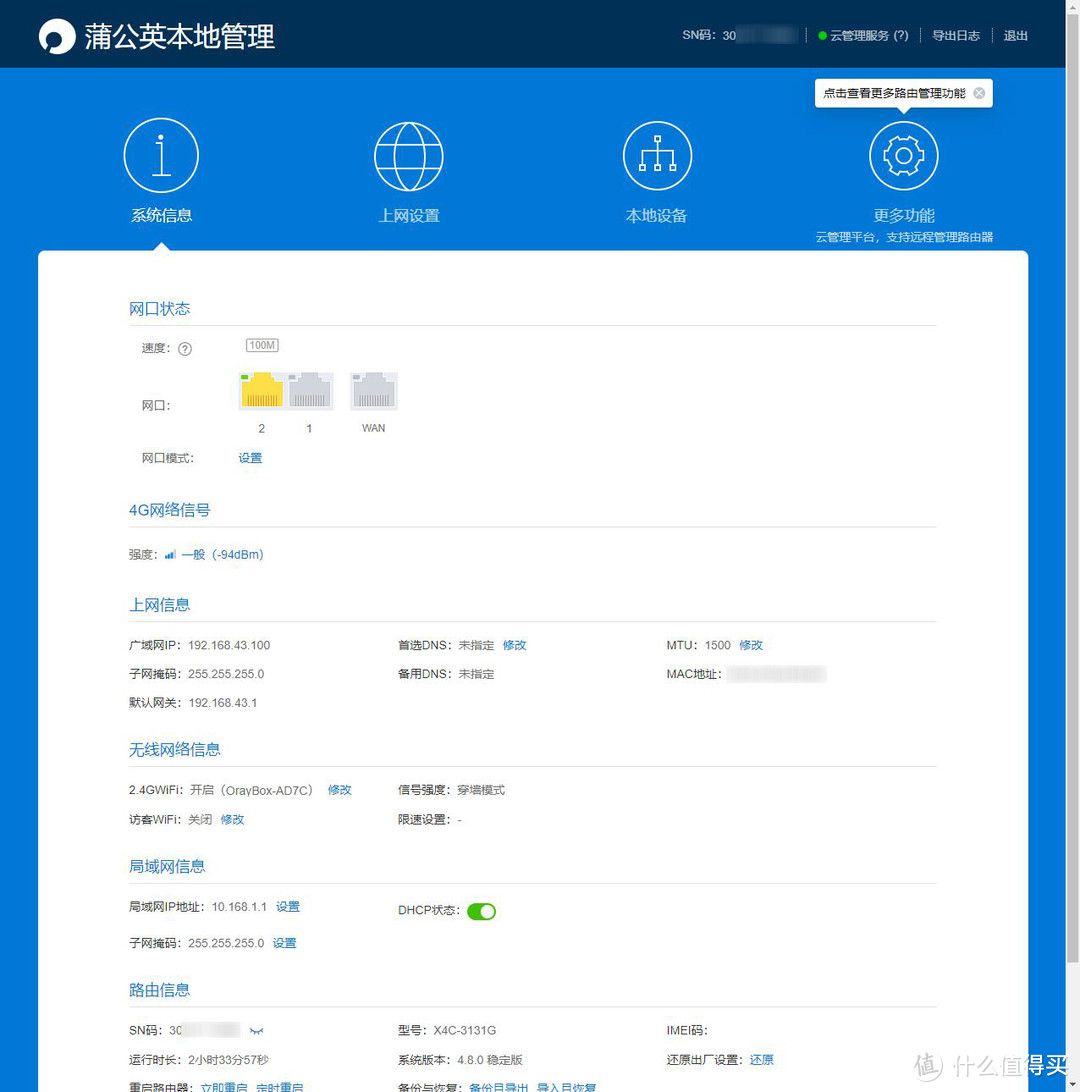
Task: Reveal hidden SN码 with eye icon
Action: [257, 1031]
